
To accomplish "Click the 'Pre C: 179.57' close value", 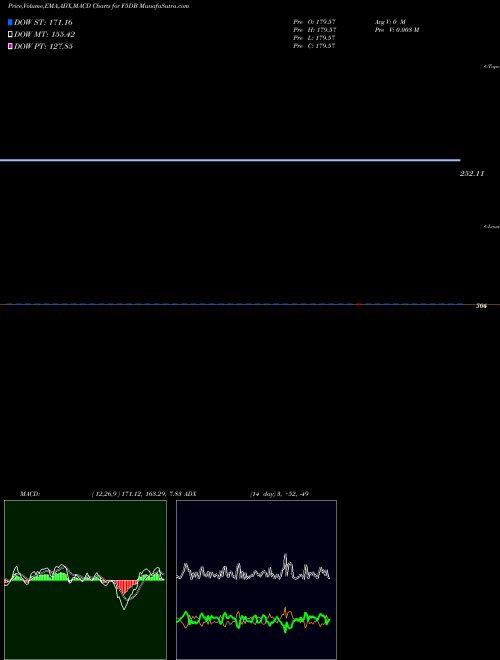I will coord(314,46).
